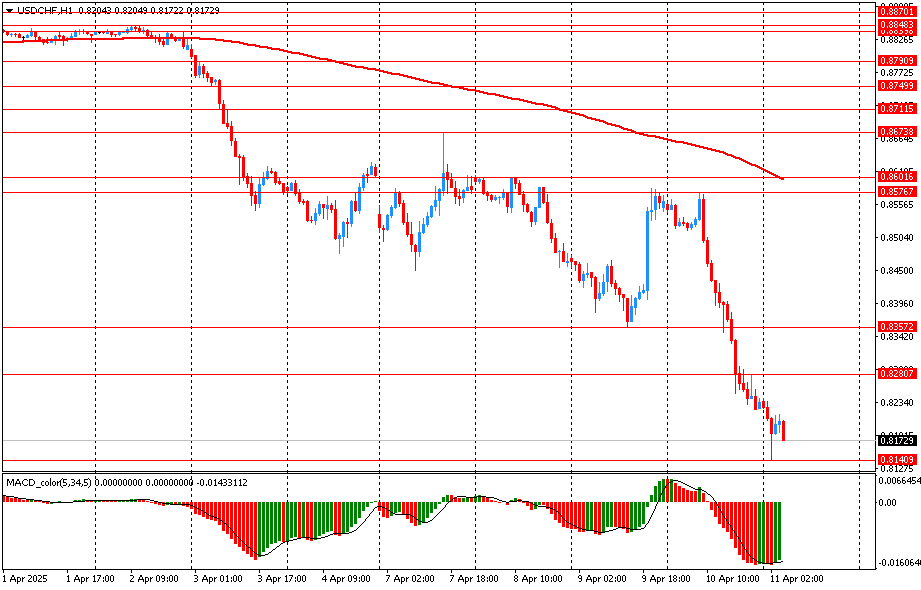
Task: Click the red moving average line end
Action: coord(780,177)
